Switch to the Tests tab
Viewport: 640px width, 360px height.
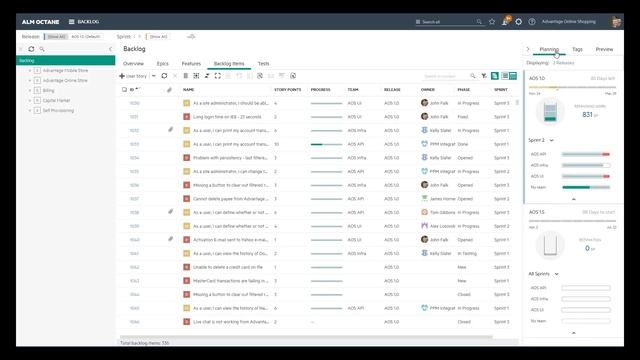[x=263, y=64]
